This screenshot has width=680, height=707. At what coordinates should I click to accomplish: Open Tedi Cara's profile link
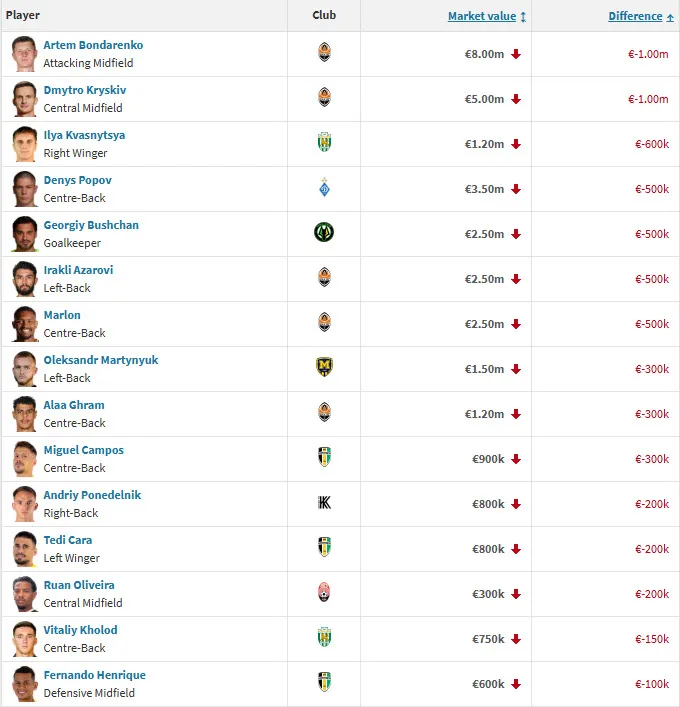click(x=68, y=540)
